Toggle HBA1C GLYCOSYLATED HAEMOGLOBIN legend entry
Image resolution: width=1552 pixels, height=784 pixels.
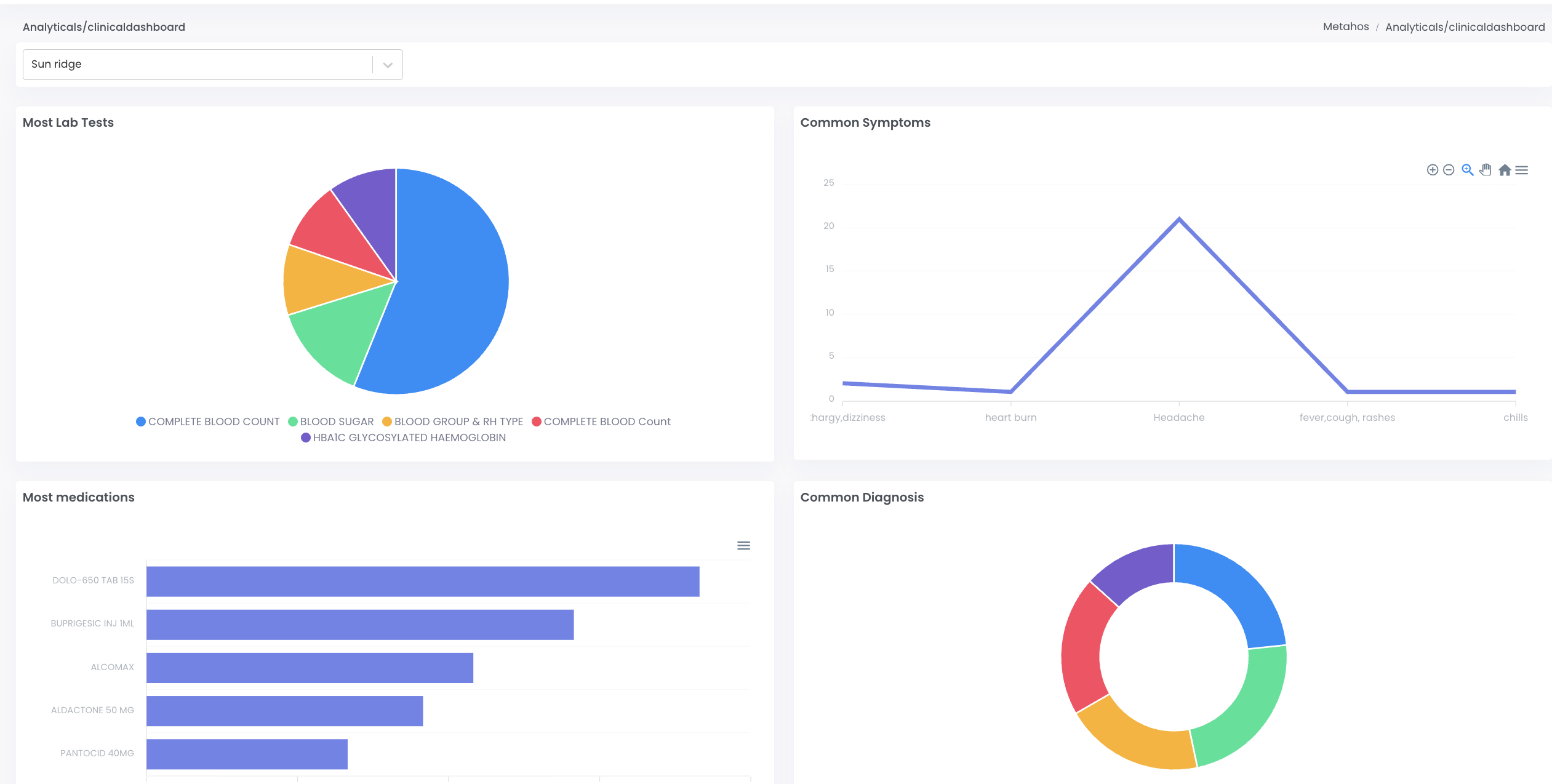404,438
